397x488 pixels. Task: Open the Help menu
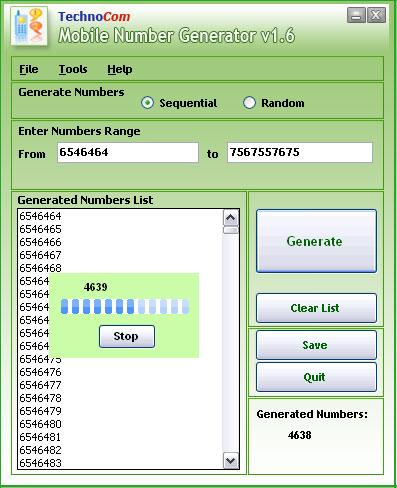click(120, 69)
